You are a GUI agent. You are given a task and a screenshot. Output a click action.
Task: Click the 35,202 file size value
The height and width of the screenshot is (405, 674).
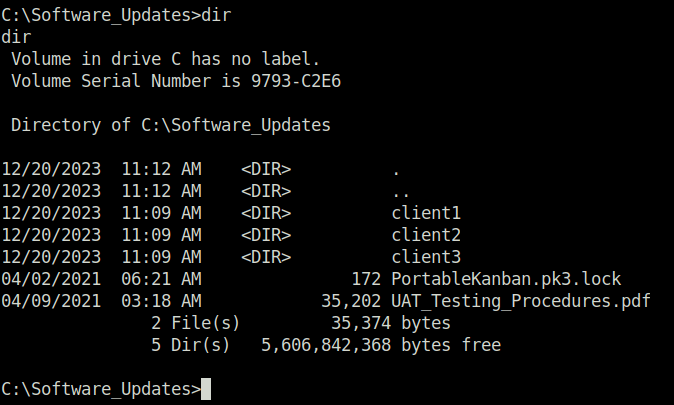click(x=351, y=301)
